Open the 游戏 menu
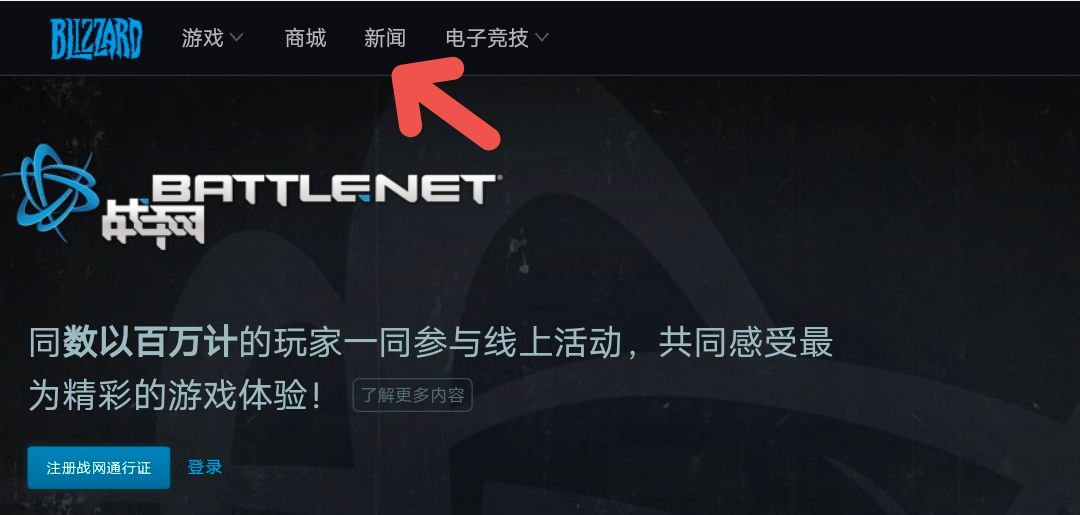The width and height of the screenshot is (1080, 515). [x=202, y=37]
